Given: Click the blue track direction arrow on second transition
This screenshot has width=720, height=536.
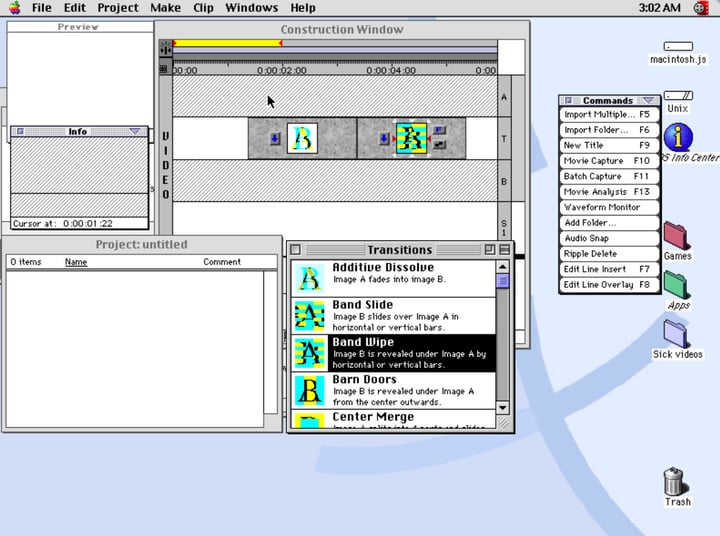Looking at the screenshot, I should 384,139.
